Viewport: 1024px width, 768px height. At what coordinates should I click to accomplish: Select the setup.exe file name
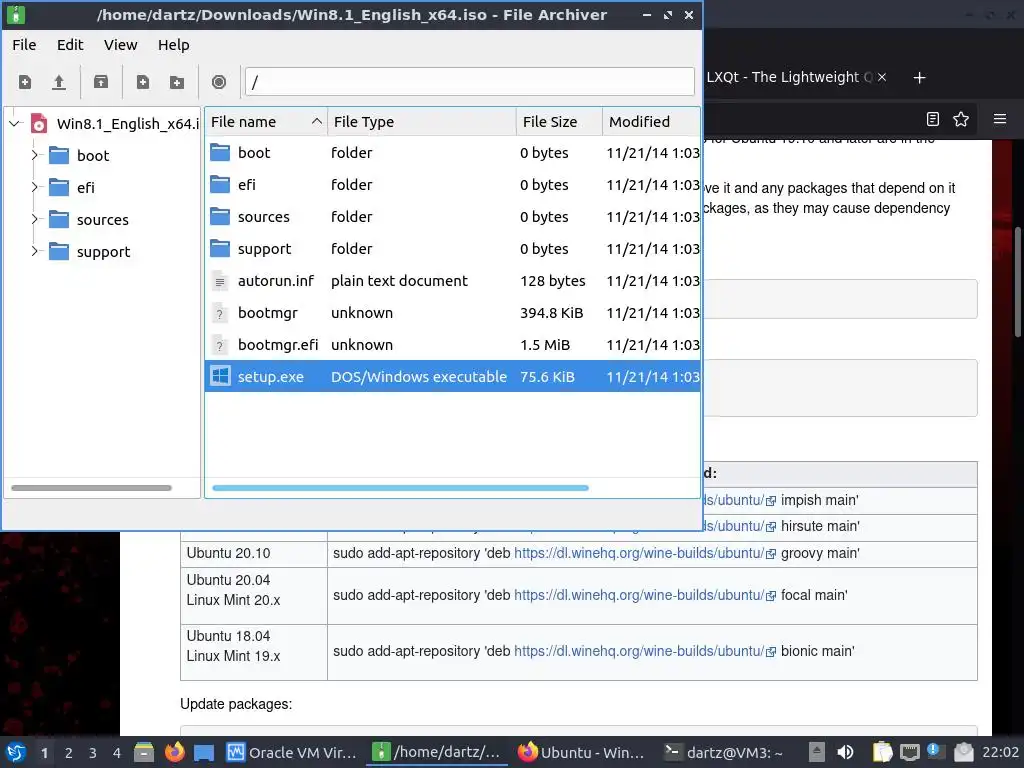(x=270, y=377)
